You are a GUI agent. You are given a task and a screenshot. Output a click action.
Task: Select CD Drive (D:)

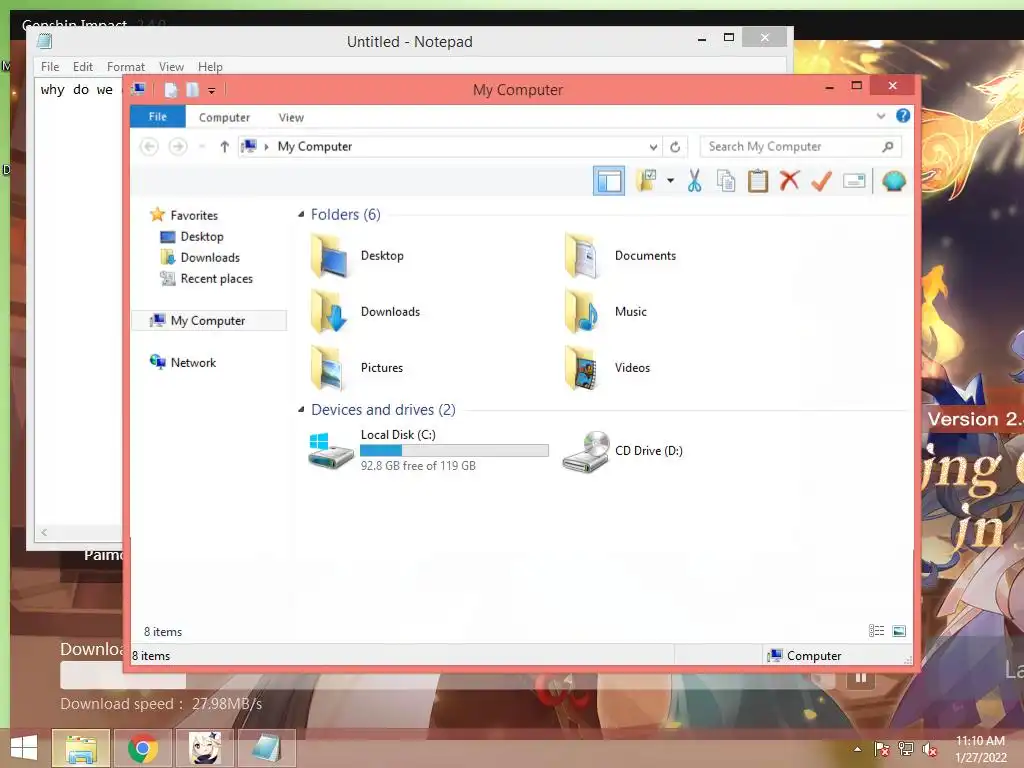click(622, 451)
